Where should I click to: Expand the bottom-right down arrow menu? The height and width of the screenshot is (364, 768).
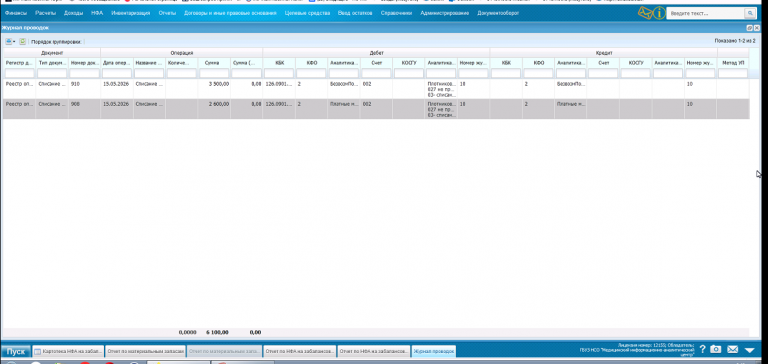(x=749, y=350)
